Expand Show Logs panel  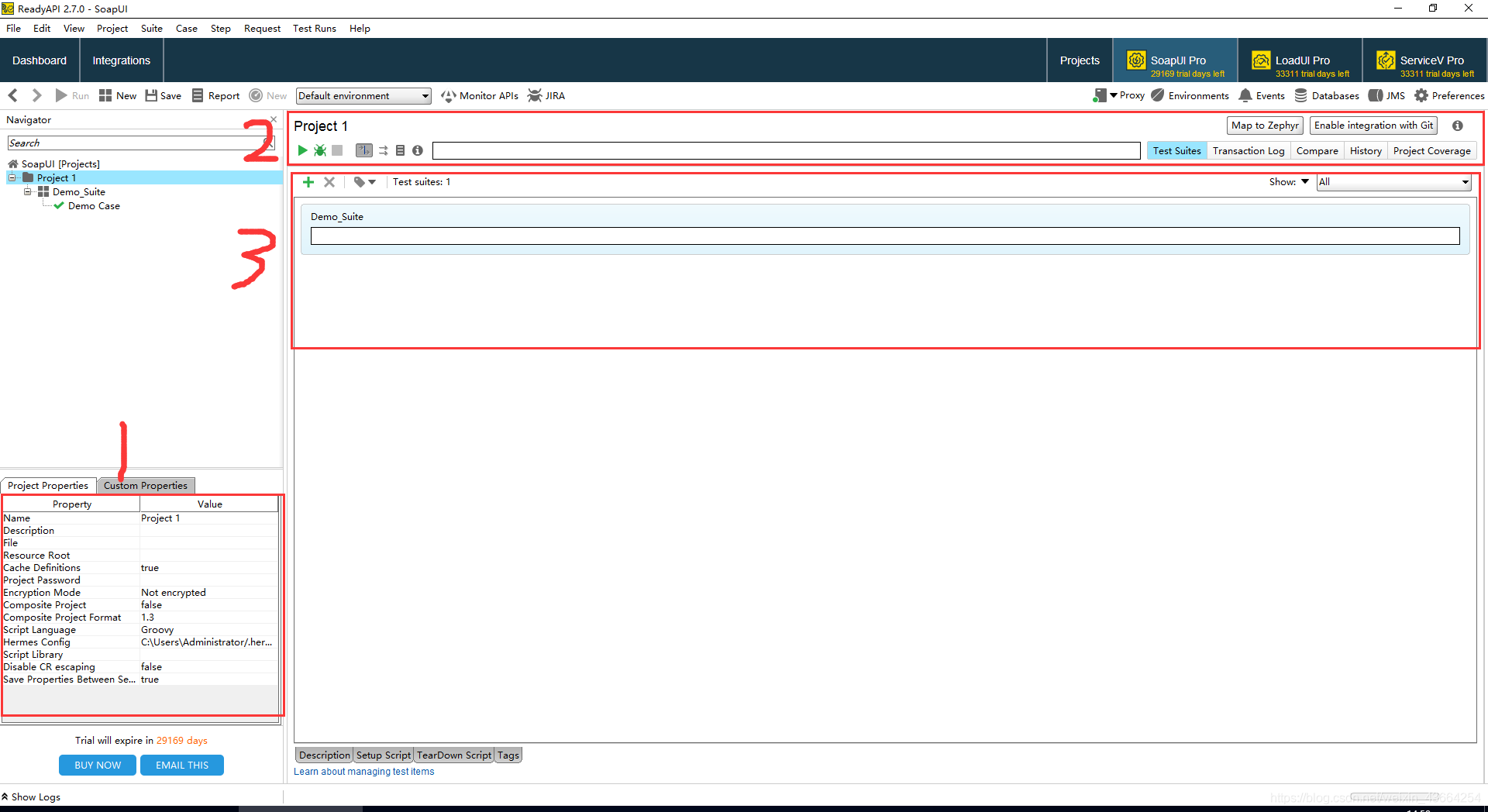tap(31, 797)
